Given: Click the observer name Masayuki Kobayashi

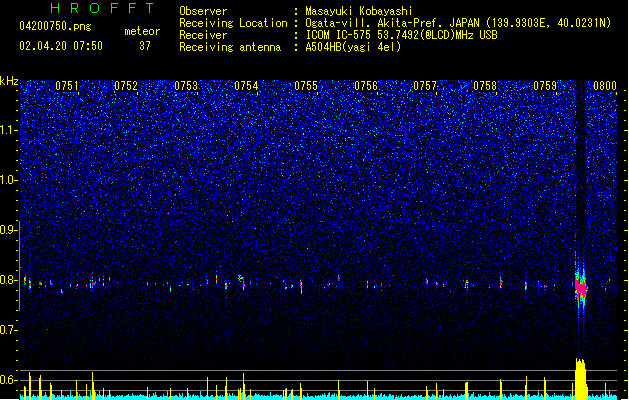Looking at the screenshot, I should point(359,11).
